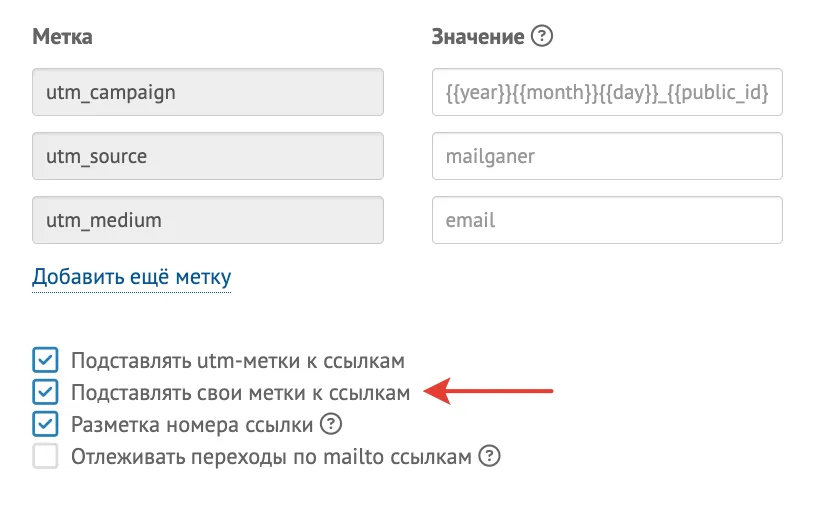Screen dimensions: 814x516
Task: Click the Метка column header
Action: (62, 37)
